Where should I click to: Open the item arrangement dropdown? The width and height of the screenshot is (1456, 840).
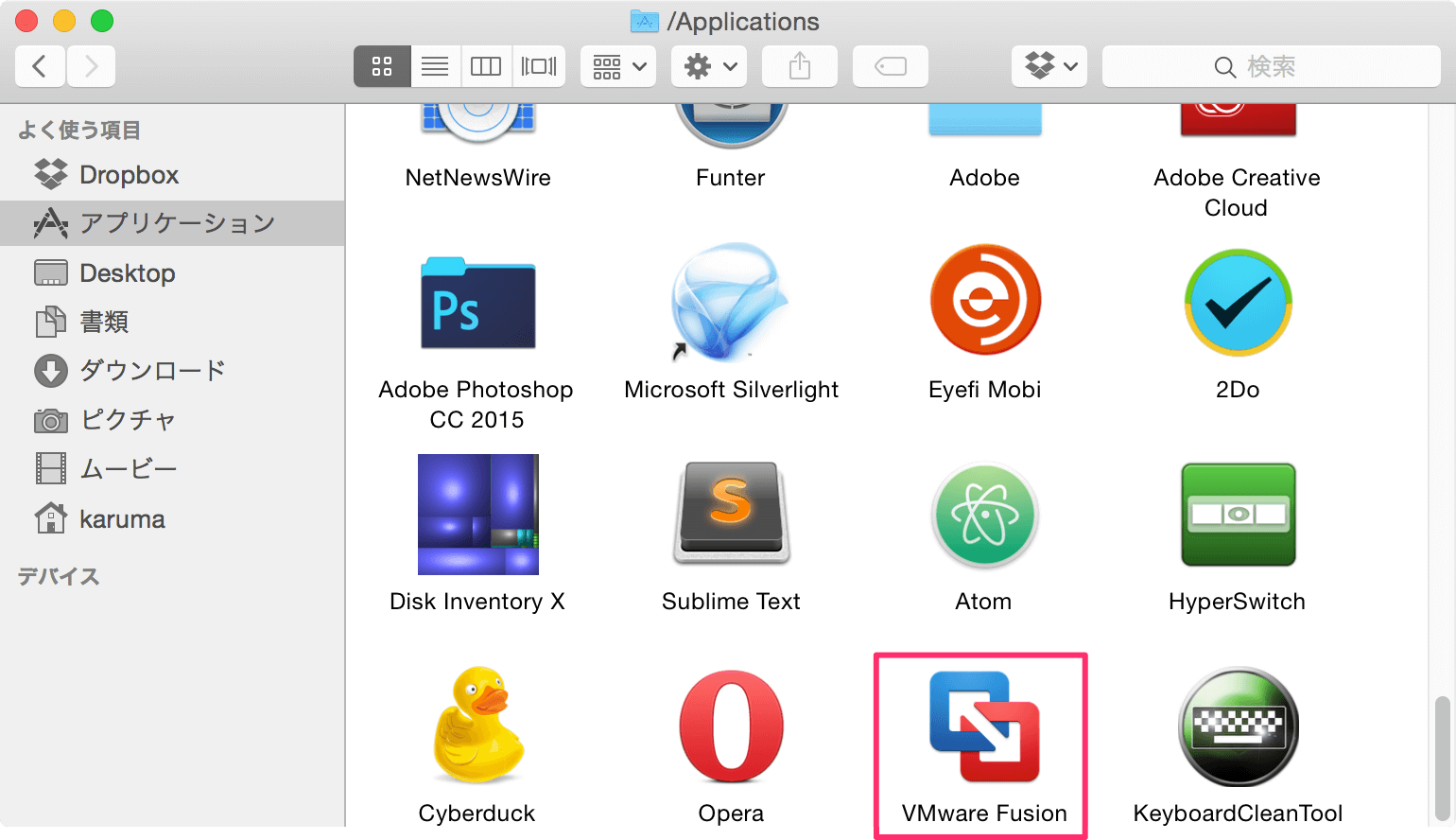[x=617, y=66]
